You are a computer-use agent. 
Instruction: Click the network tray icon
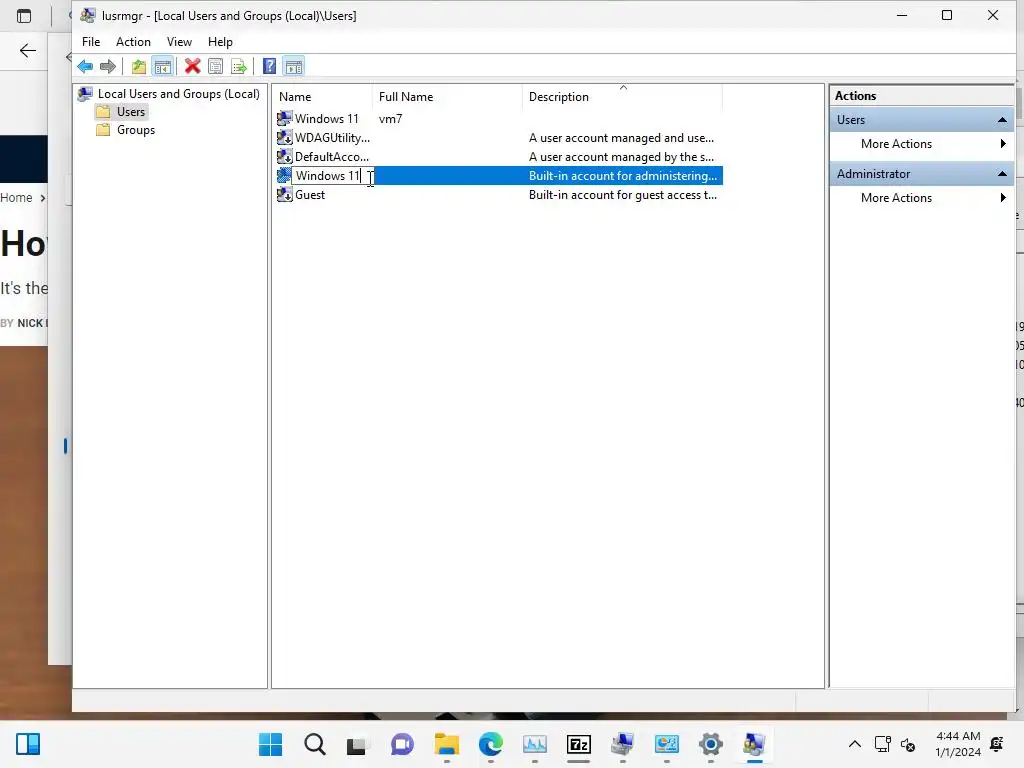[882, 744]
